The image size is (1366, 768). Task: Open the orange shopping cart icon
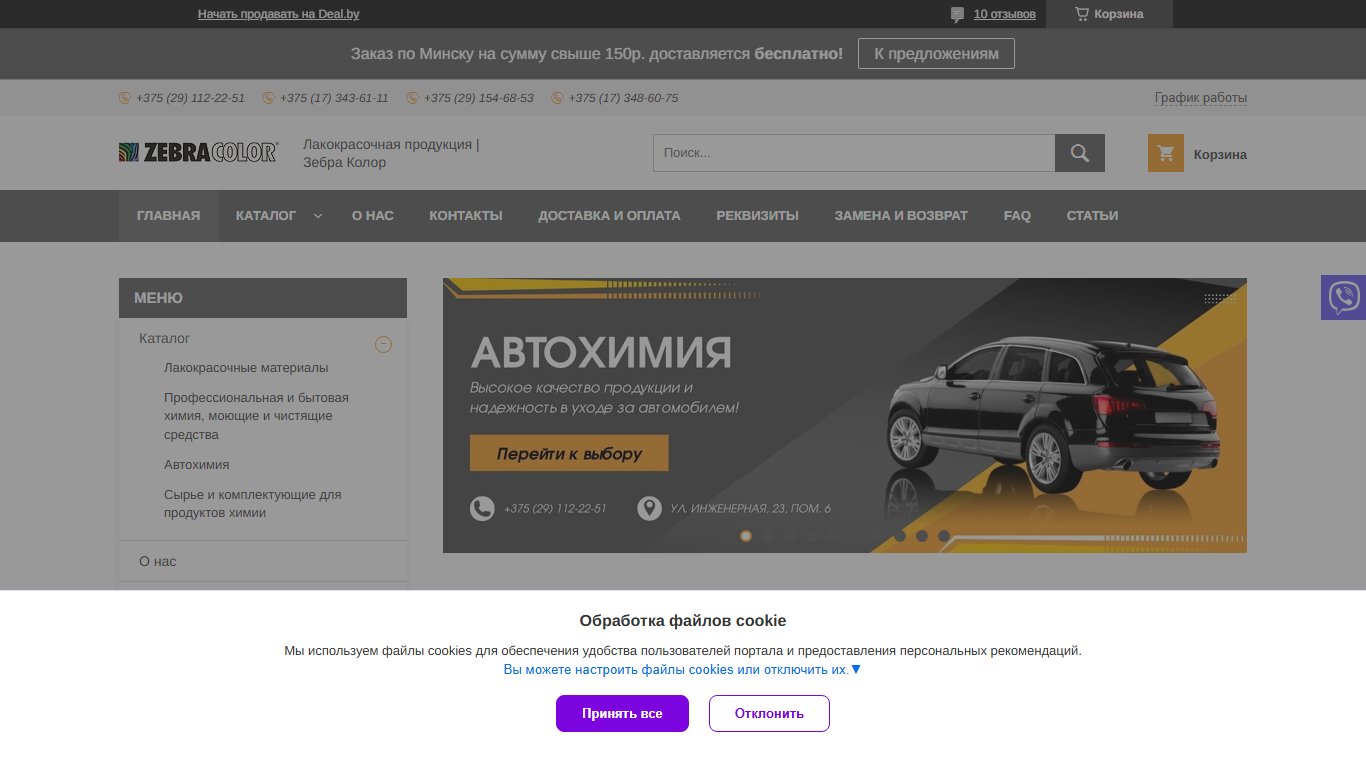[x=1166, y=153]
